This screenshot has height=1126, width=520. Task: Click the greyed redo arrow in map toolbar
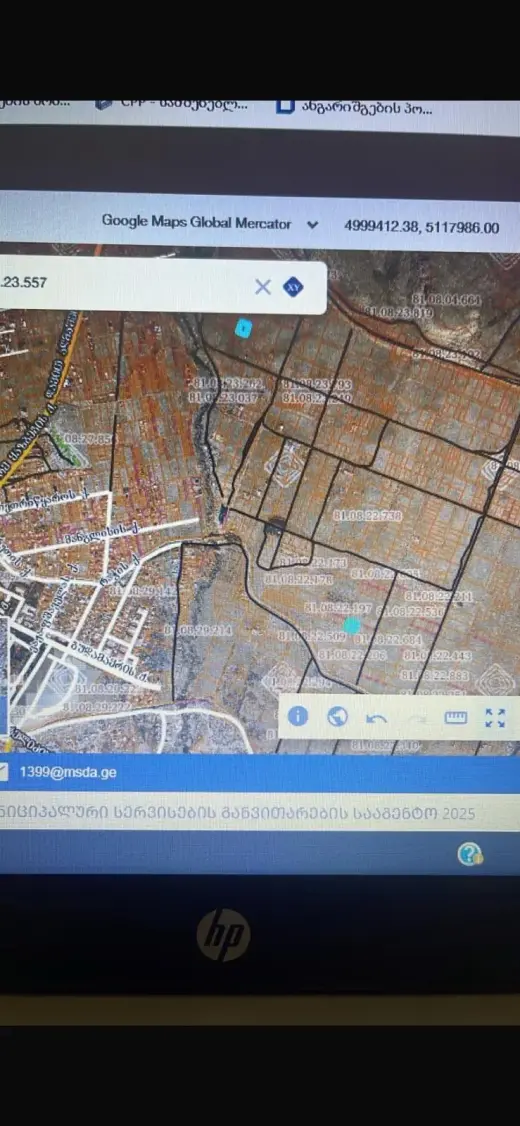pos(417,718)
